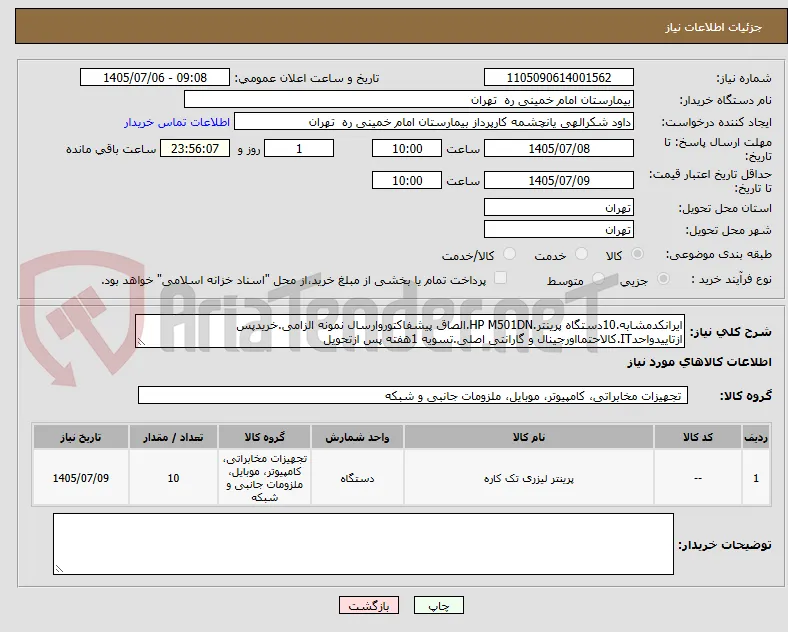The width and height of the screenshot is (788, 632).
Task: Click the کد کالا column header
Action: [x=698, y=437]
